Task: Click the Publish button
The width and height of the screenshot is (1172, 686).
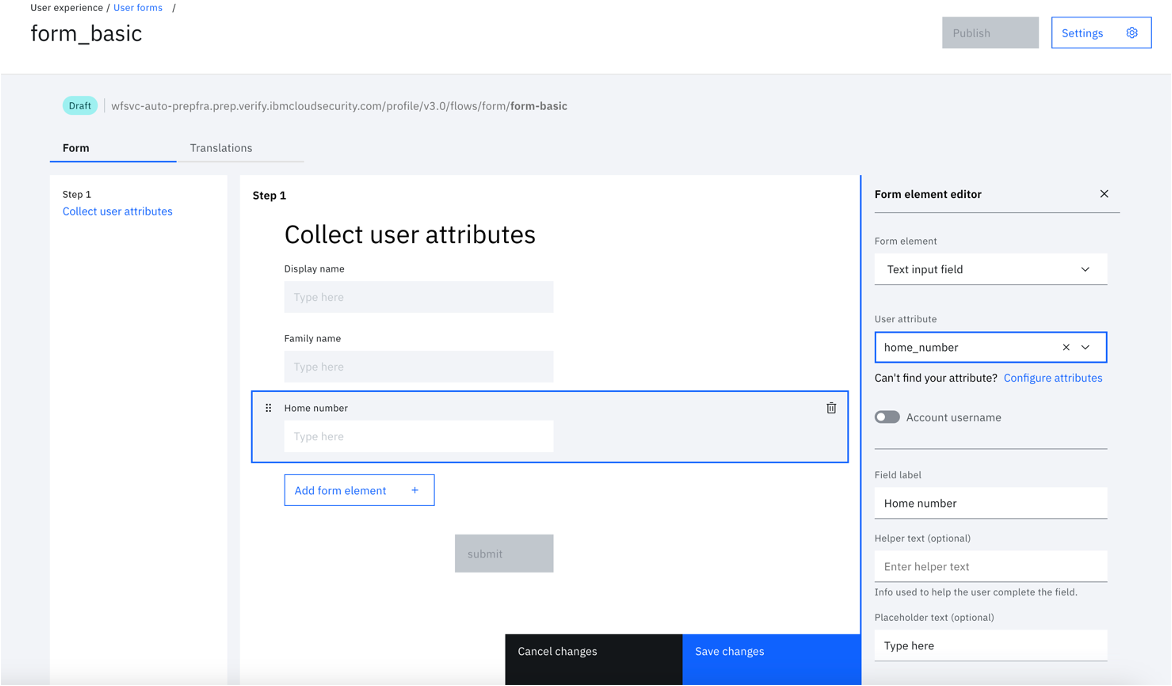Action: (990, 33)
